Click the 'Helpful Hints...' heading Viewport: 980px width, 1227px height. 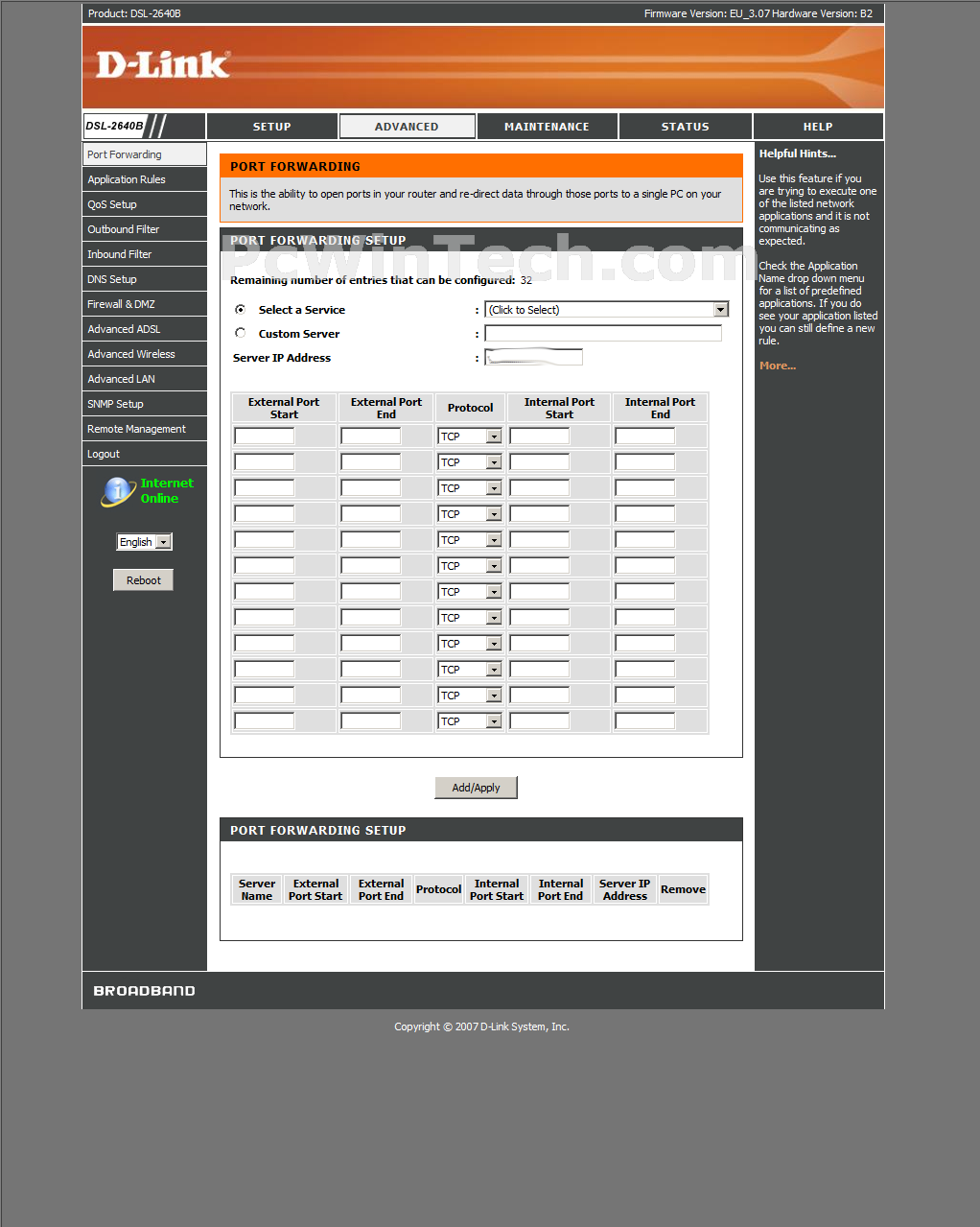798,153
